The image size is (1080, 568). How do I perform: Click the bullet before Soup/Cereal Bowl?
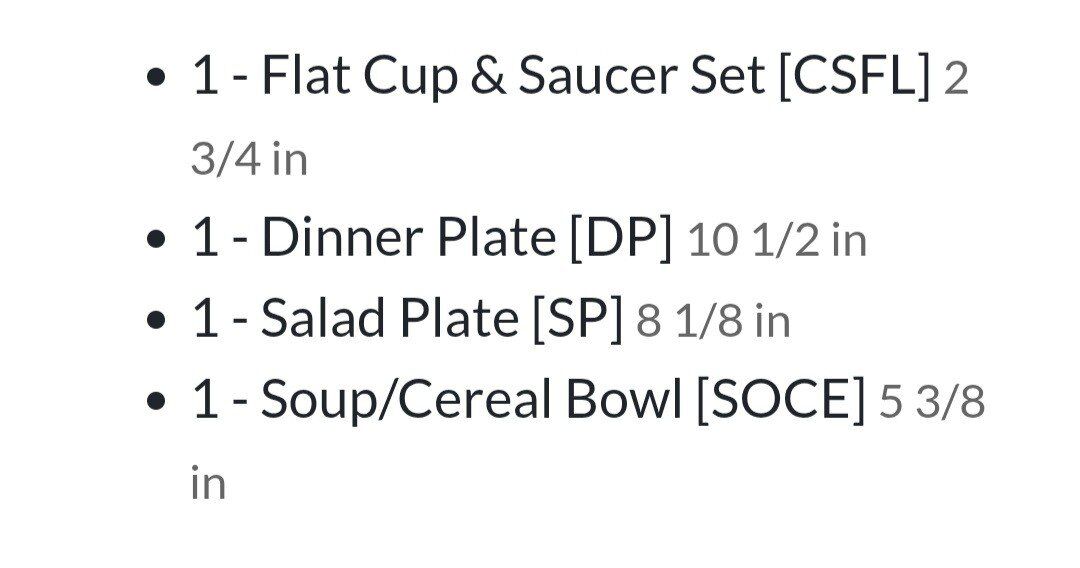tap(155, 402)
